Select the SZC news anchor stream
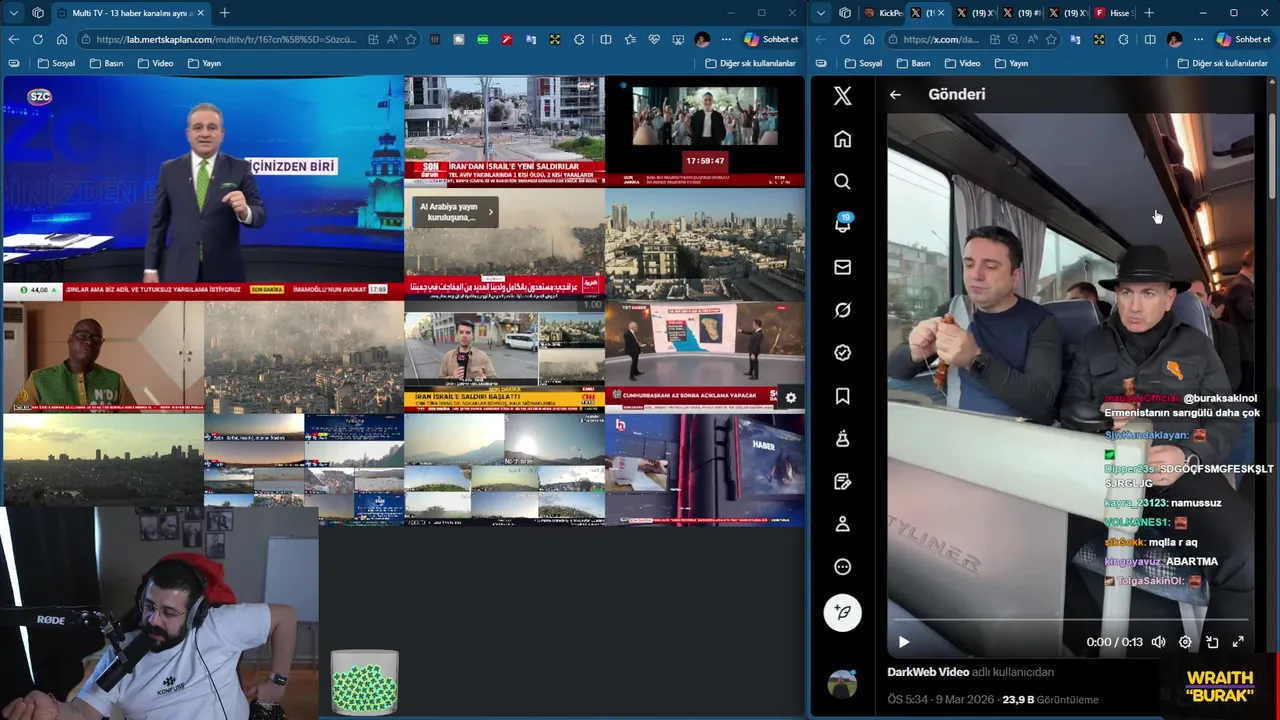 click(203, 189)
